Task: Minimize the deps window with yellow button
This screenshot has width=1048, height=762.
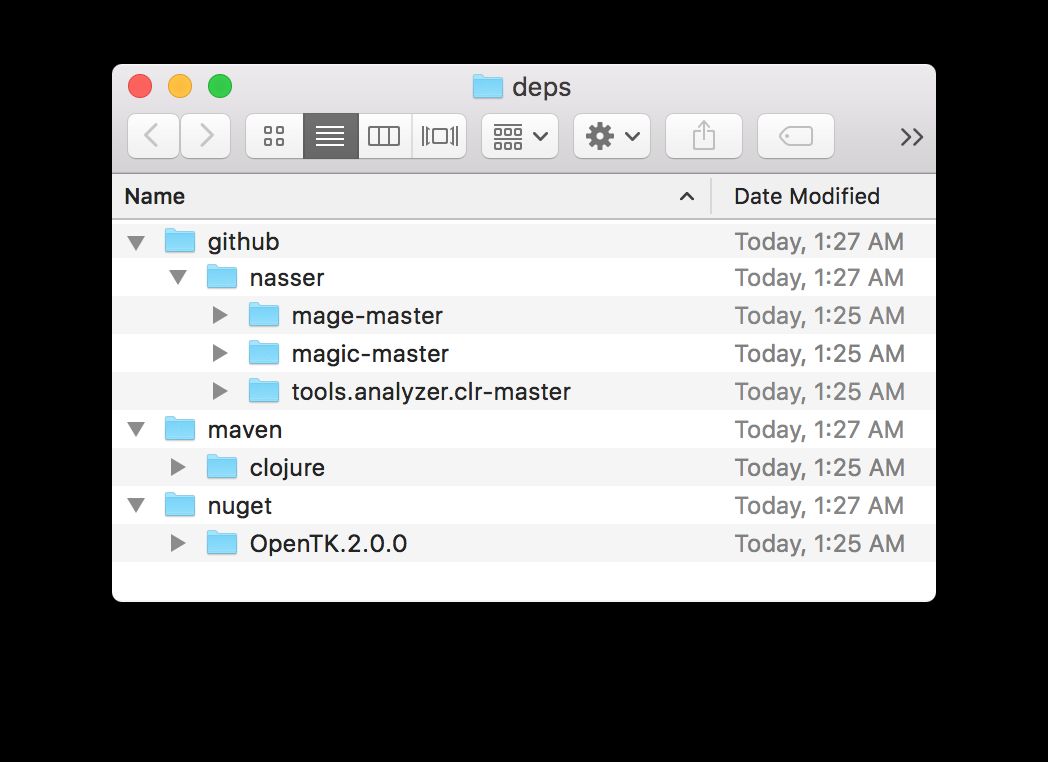Action: pyautogui.click(x=180, y=87)
